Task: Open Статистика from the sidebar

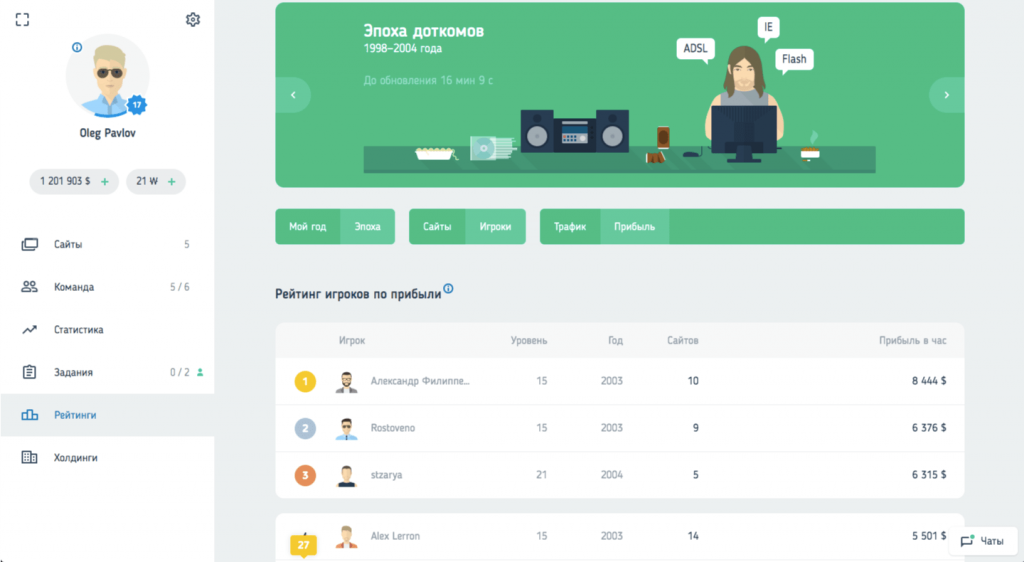Action: point(78,329)
